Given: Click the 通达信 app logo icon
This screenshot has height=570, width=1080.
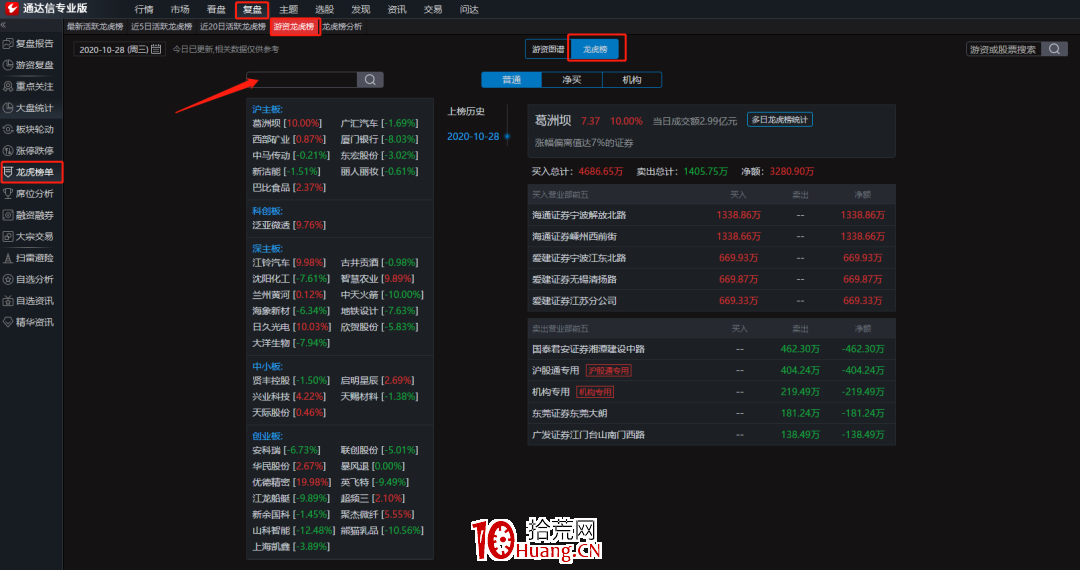Looking at the screenshot, I should [12, 9].
